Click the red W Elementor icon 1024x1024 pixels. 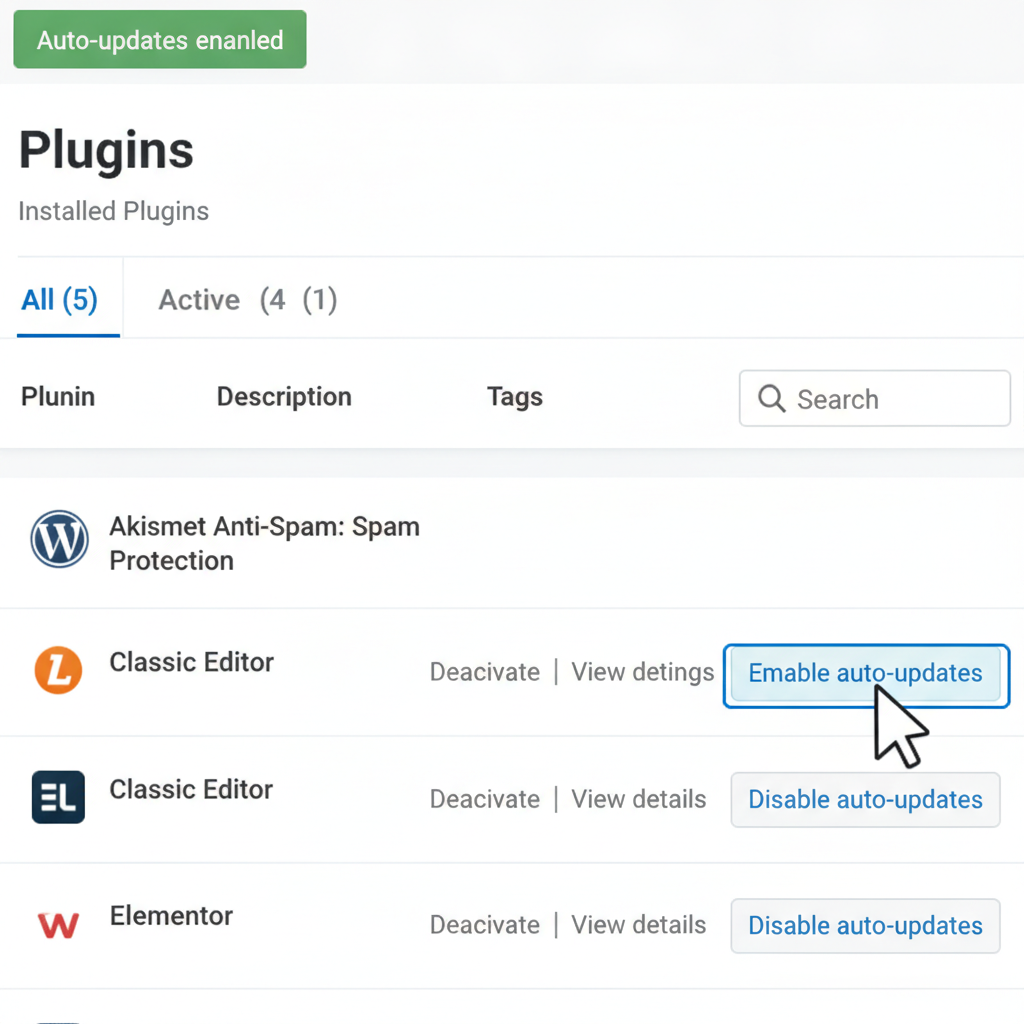pyautogui.click(x=58, y=925)
